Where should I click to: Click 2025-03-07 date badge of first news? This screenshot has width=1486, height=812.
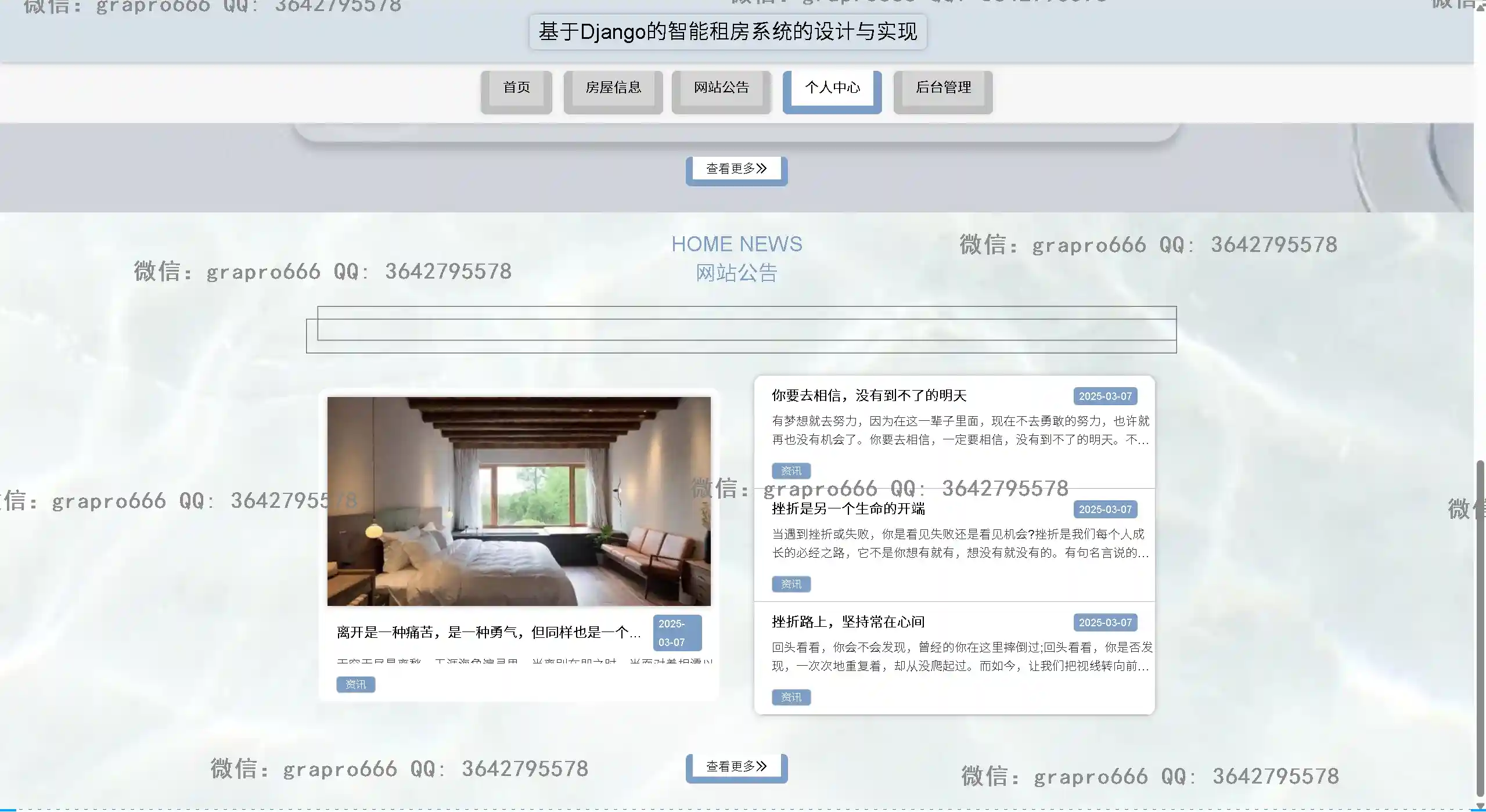click(x=1104, y=396)
